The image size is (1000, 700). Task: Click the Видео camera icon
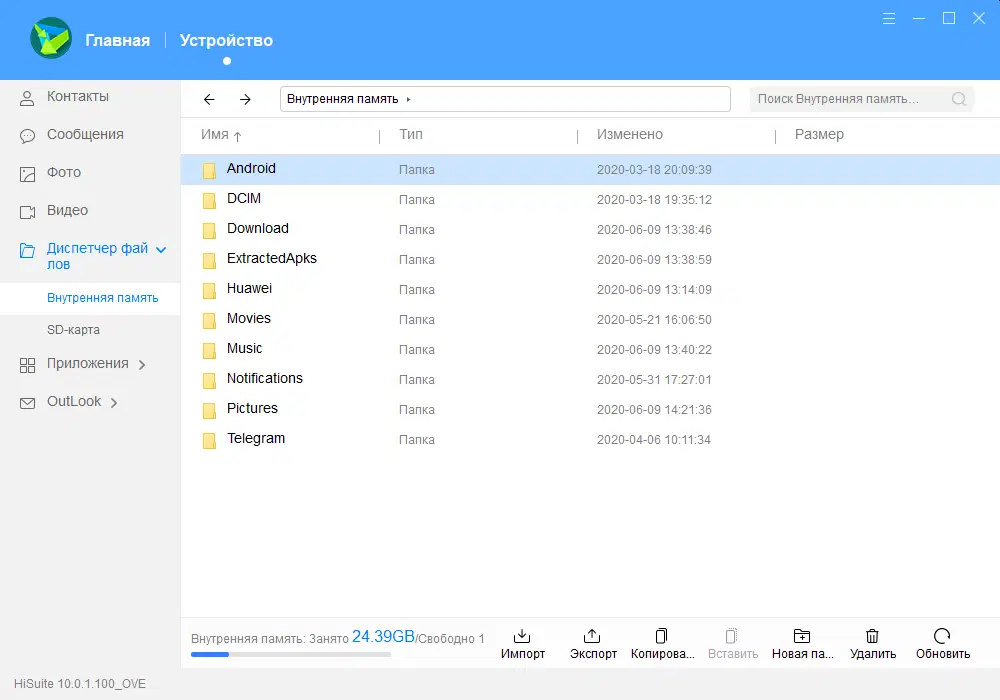pyautogui.click(x=27, y=212)
